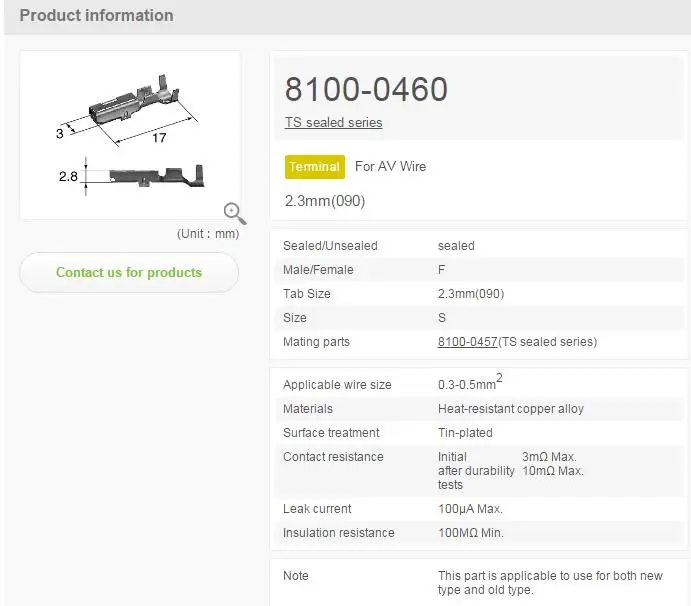Click the Male/Female row label
This screenshot has width=691, height=606.
318,270
